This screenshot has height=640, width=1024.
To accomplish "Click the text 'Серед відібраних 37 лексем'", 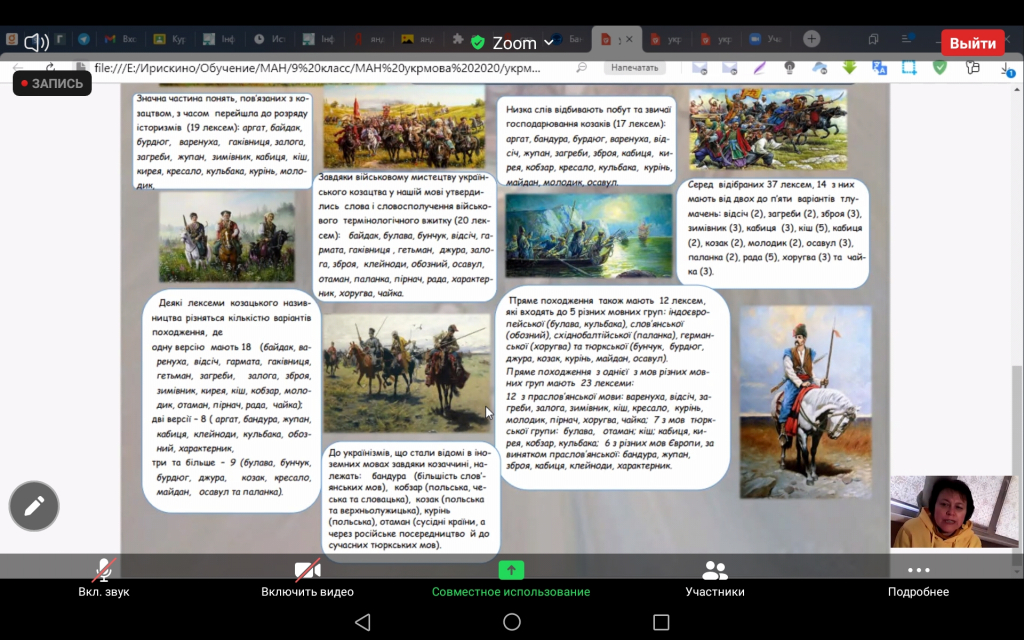I will pos(750,184).
